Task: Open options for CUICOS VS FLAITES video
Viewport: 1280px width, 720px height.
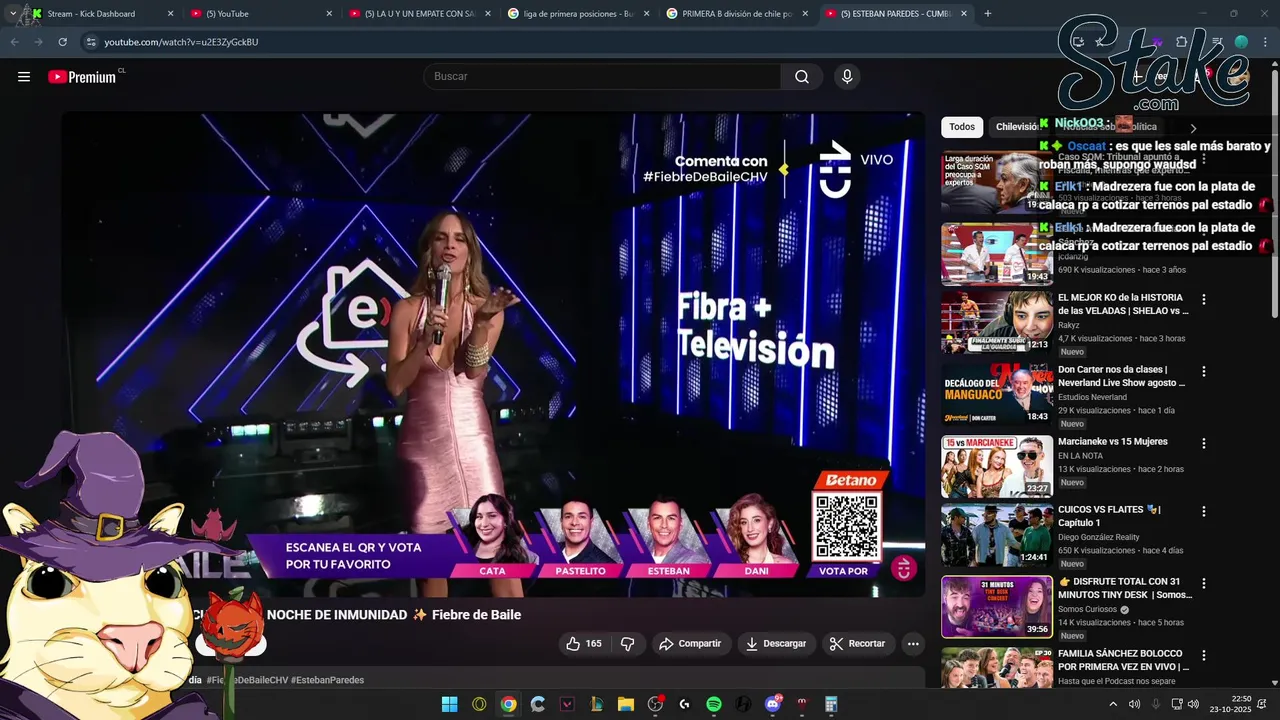Action: (1204, 511)
